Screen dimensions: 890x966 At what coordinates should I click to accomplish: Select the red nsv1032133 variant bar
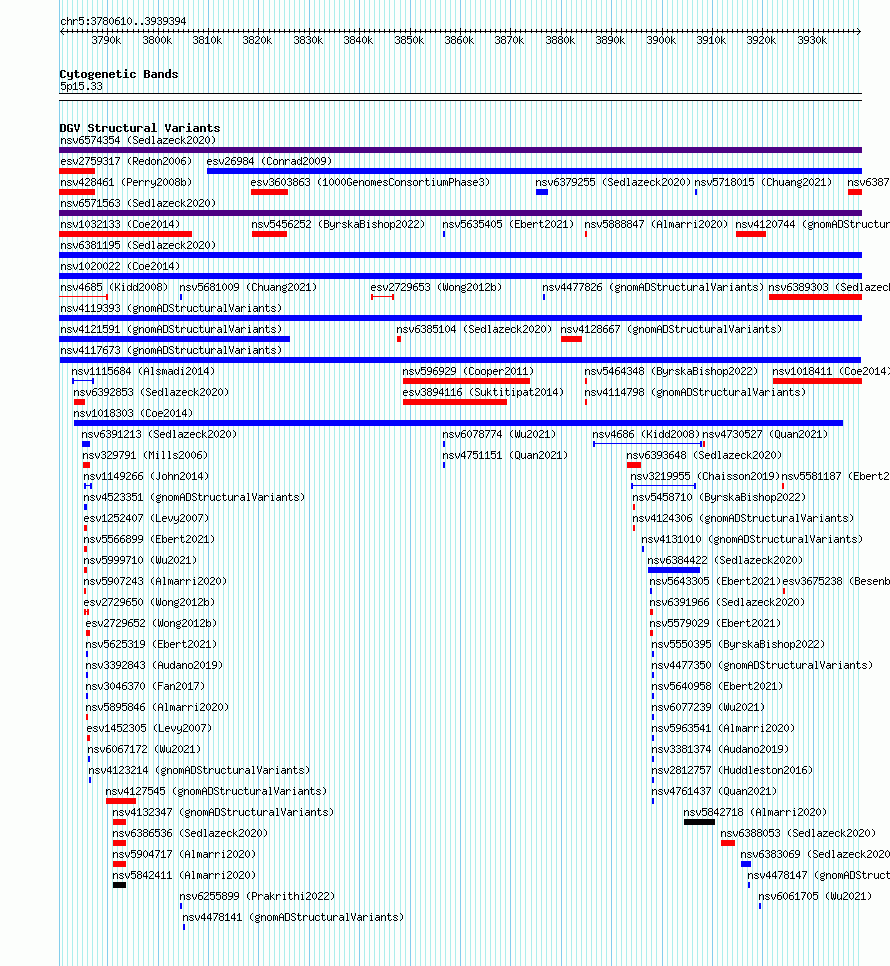click(x=126, y=234)
